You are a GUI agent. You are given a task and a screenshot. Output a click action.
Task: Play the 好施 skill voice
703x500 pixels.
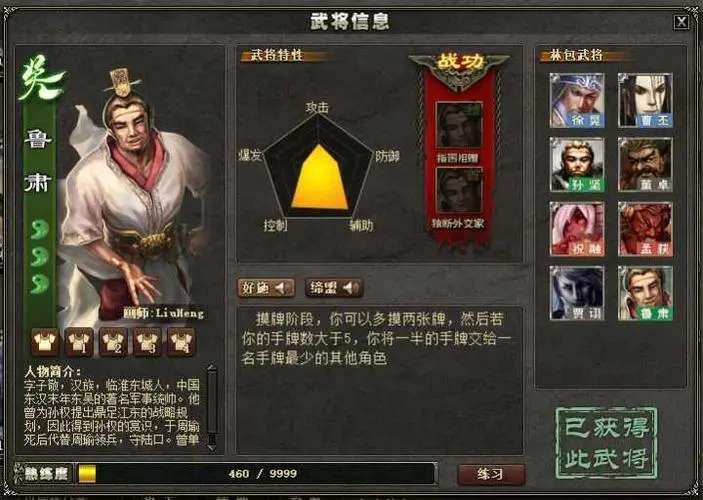pos(266,288)
